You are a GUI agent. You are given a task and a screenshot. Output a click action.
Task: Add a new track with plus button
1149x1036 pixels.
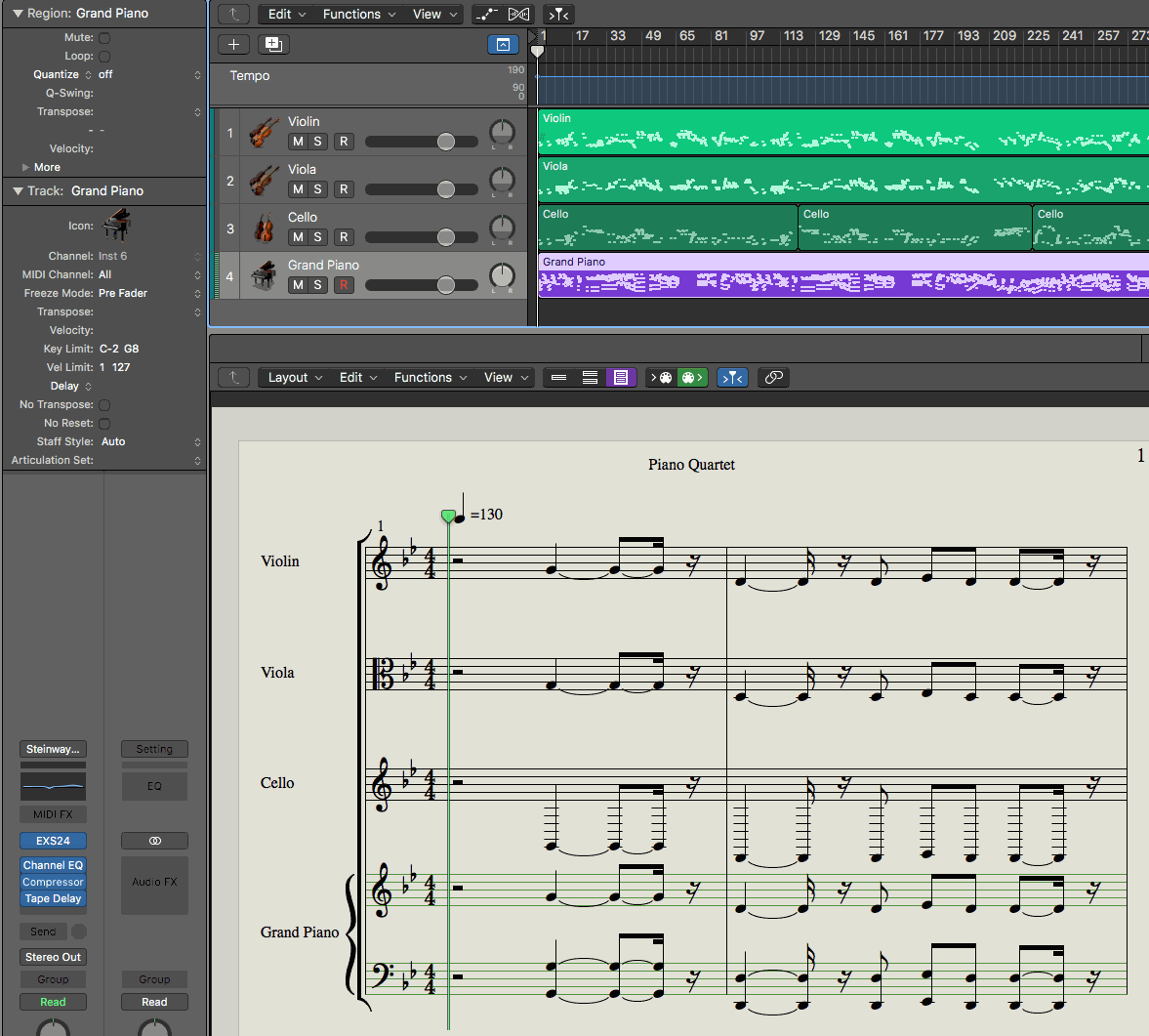click(233, 44)
